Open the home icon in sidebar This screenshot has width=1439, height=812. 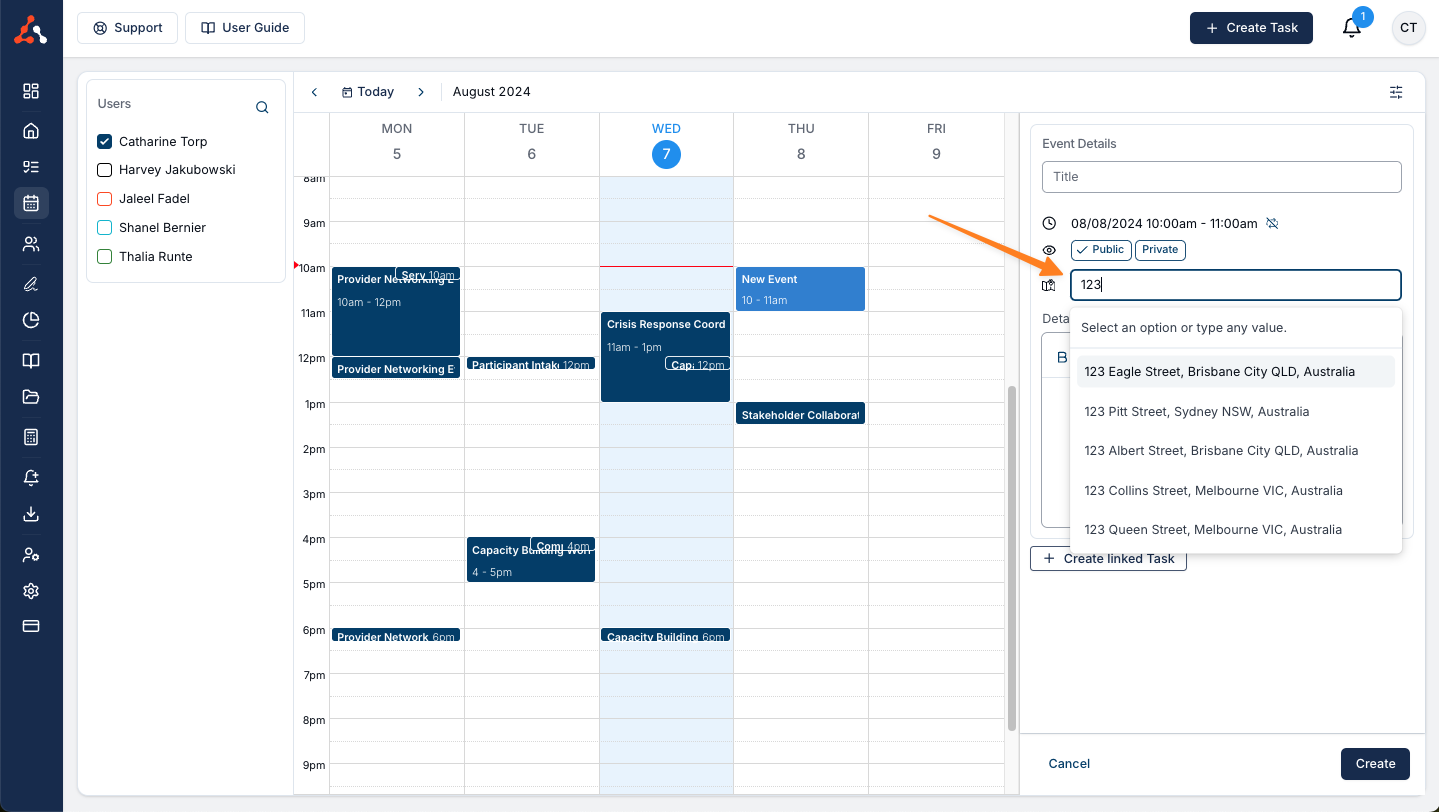click(x=31, y=130)
